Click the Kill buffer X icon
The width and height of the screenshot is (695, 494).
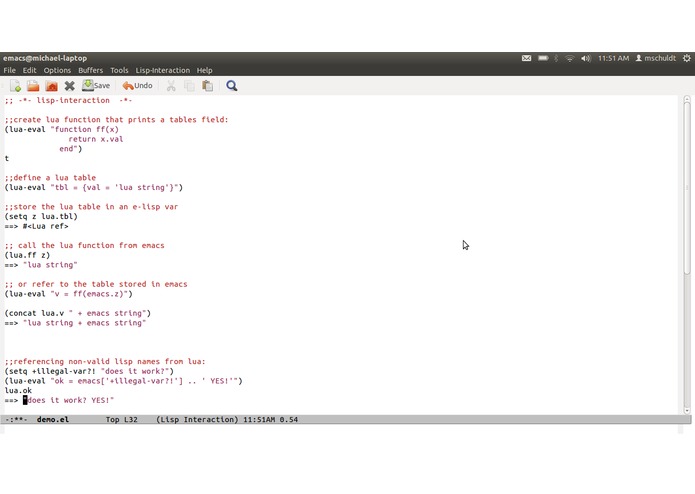pyautogui.click(x=70, y=86)
